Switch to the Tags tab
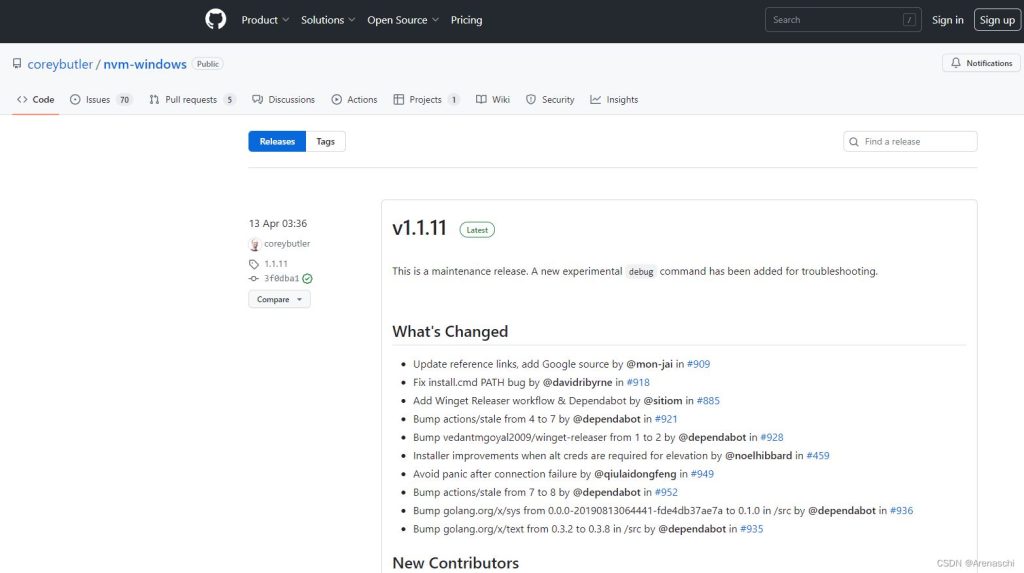The height and width of the screenshot is (573, 1024). point(325,142)
